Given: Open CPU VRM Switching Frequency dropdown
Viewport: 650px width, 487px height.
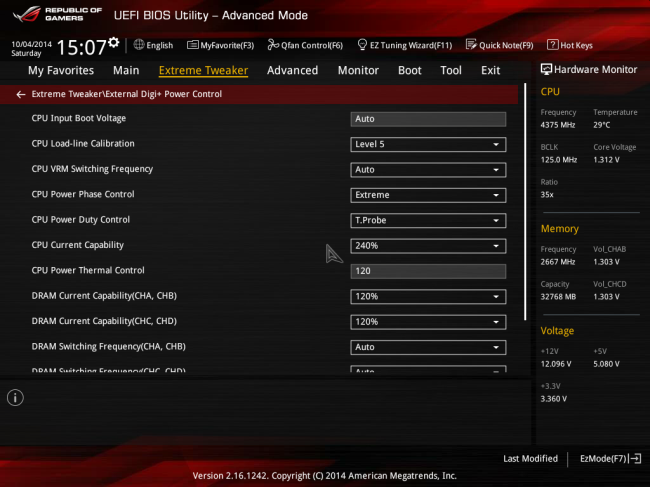Looking at the screenshot, I should [x=428, y=170].
